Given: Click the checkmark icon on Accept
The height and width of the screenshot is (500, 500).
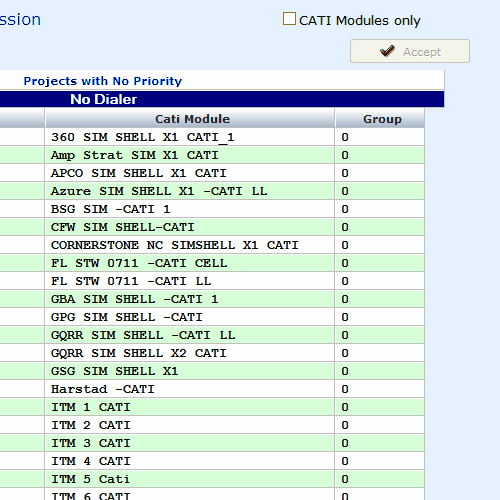Looking at the screenshot, I should click(387, 51).
